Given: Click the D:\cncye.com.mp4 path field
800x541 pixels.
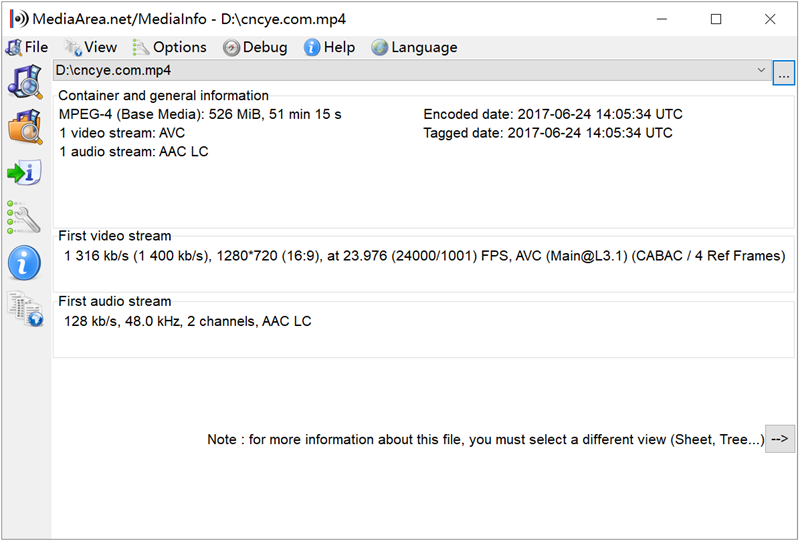Looking at the screenshot, I should click(400, 71).
